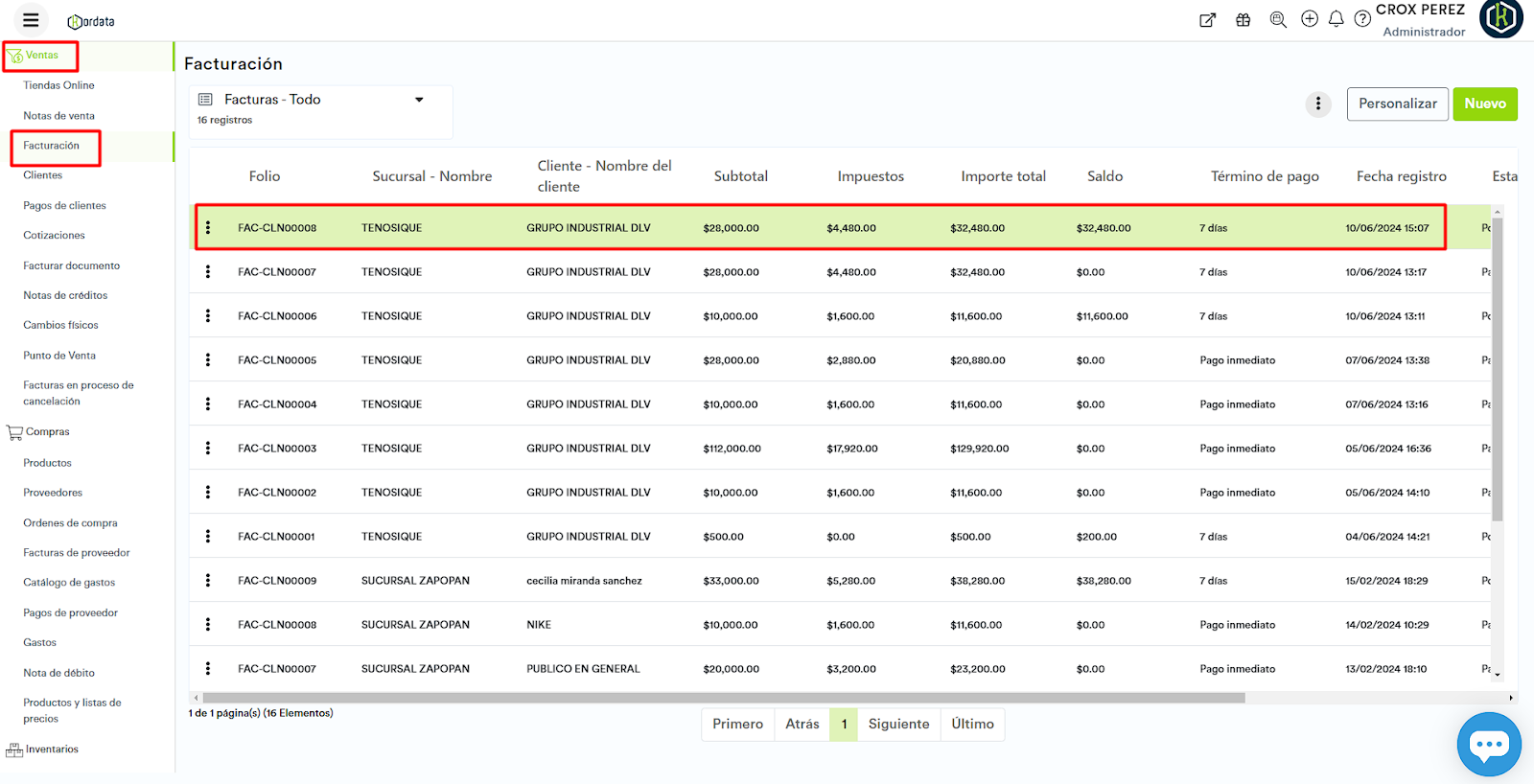Click the external link icon in header

[1207, 20]
